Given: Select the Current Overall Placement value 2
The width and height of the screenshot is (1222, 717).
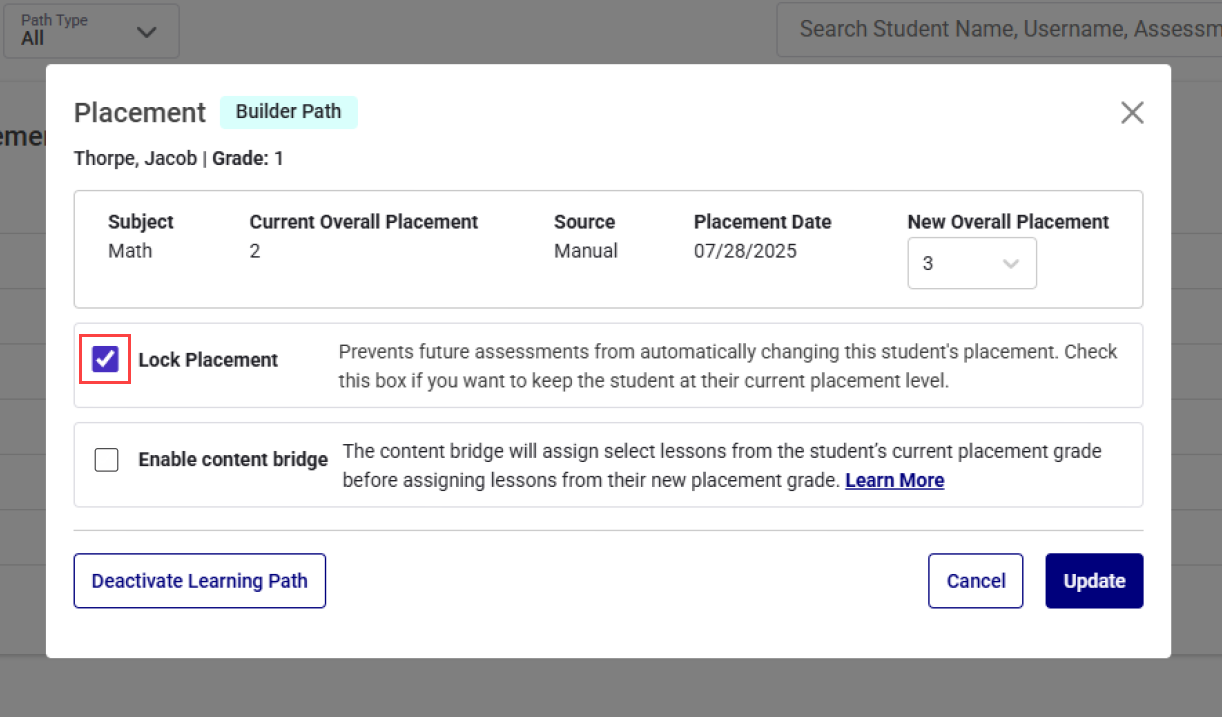Looking at the screenshot, I should (255, 251).
